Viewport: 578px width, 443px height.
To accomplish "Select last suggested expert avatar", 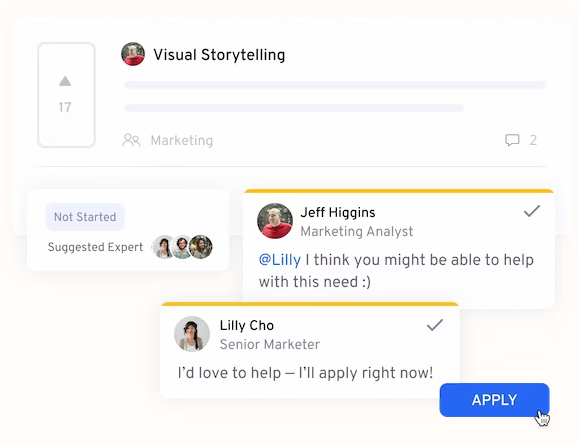I will click(x=201, y=247).
